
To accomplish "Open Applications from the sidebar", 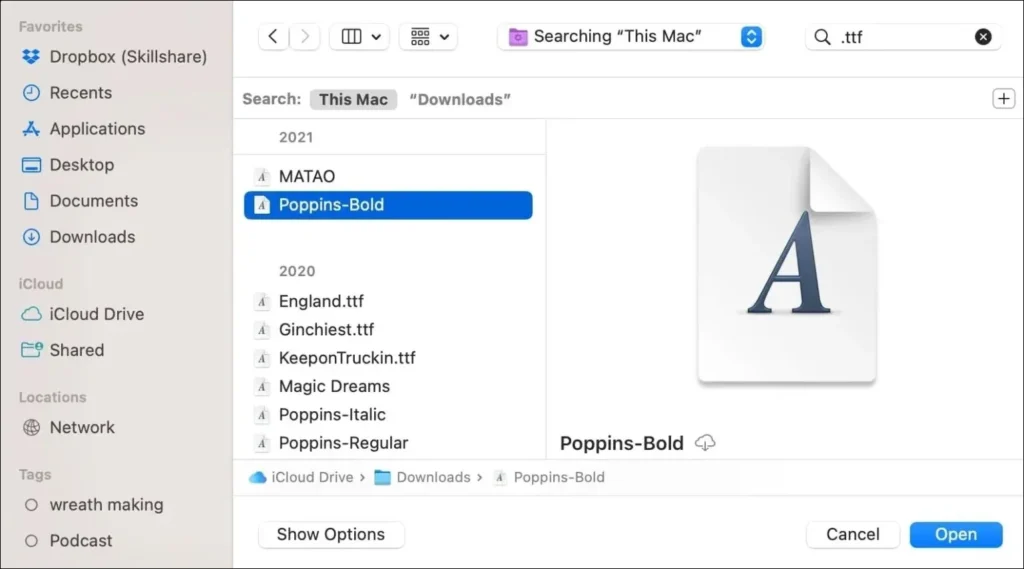I will coord(97,129).
